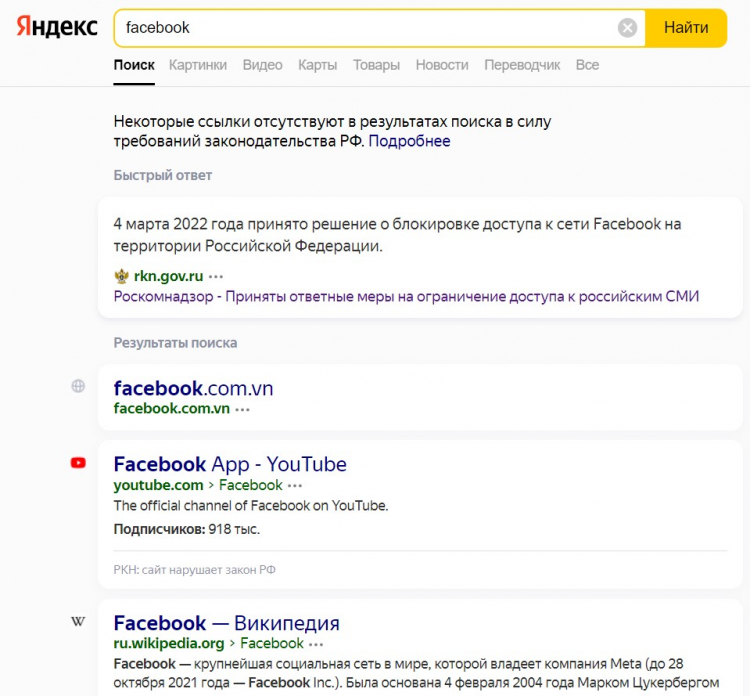Open the Товары tab
Screen dimensions: 750x696
pos(376,65)
